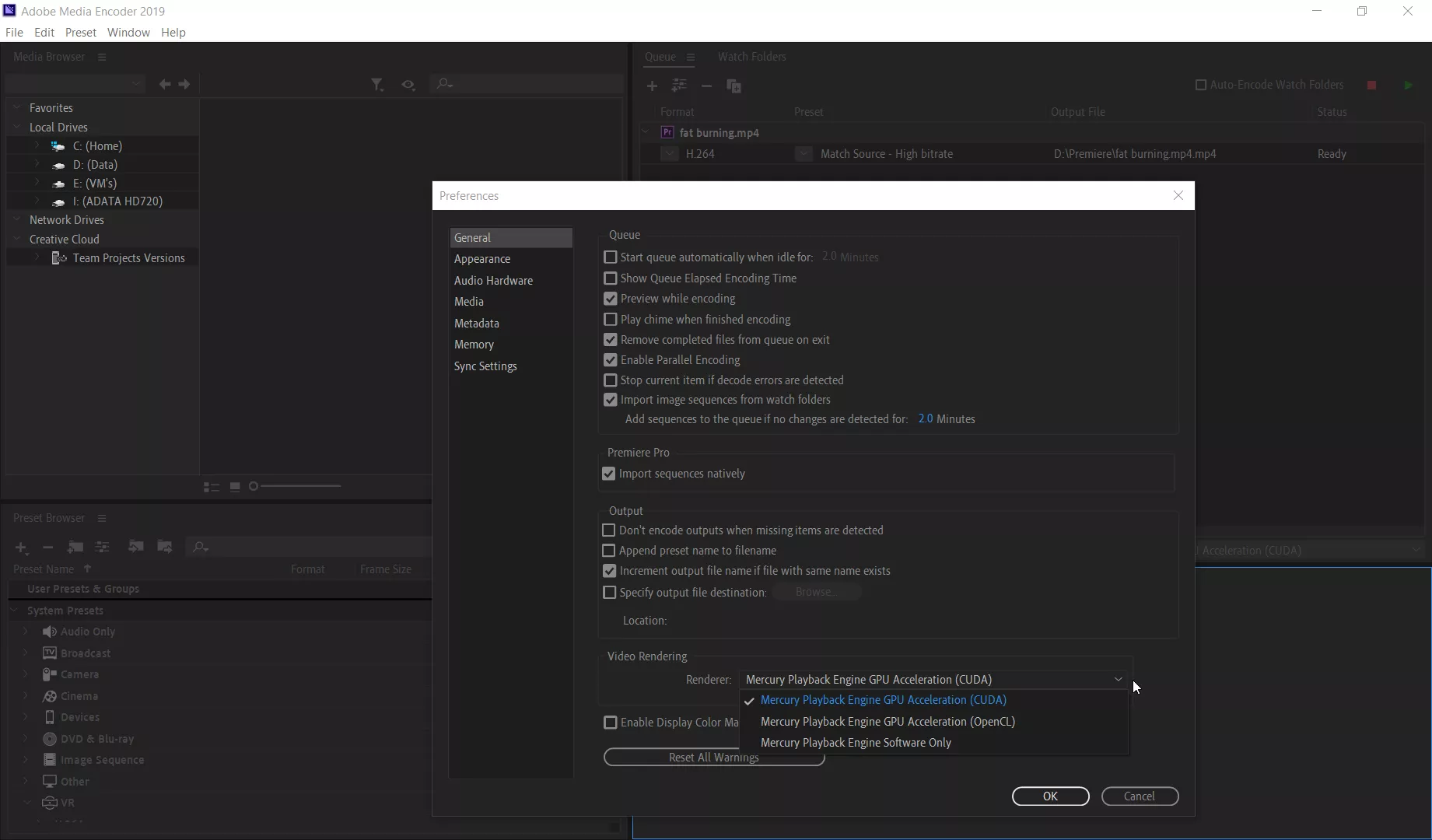1432x840 pixels.
Task: Uncheck Enable Parallel Encoding
Action: pos(611,360)
